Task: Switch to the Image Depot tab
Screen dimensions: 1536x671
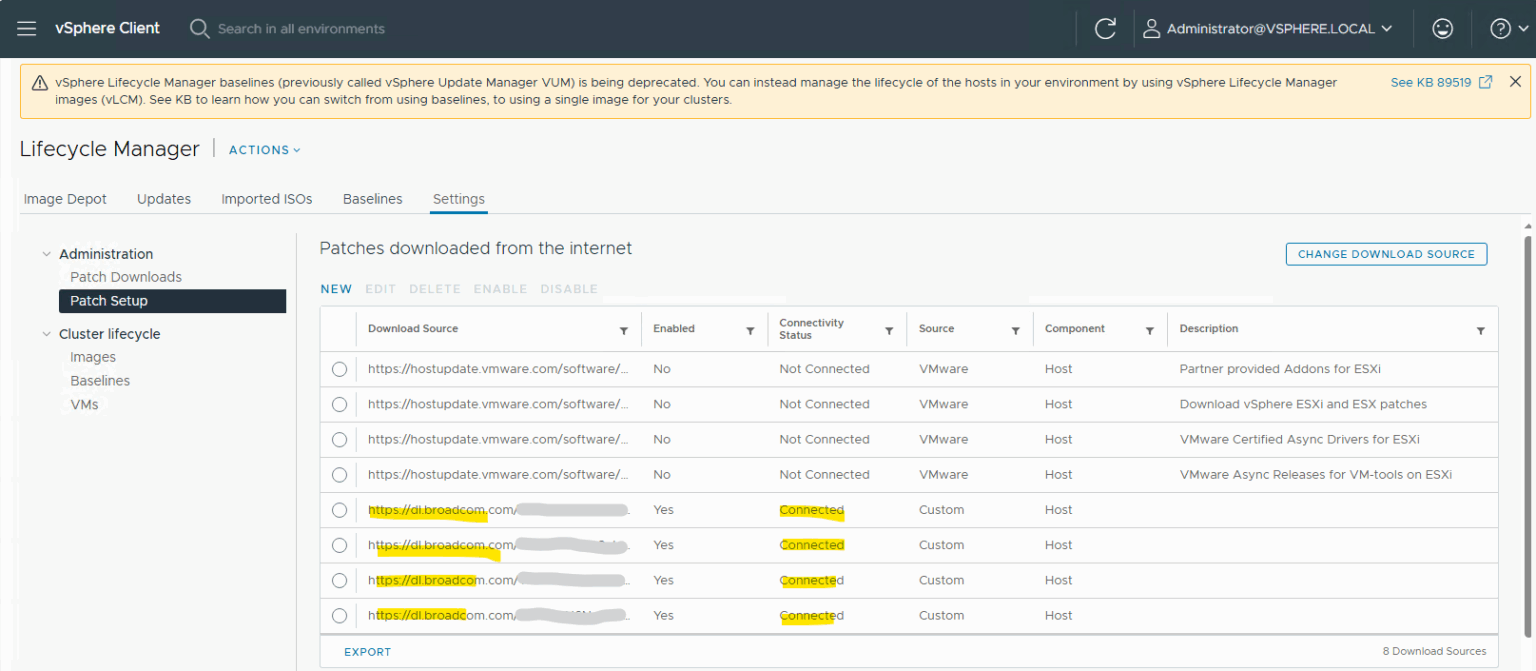Action: (x=64, y=199)
